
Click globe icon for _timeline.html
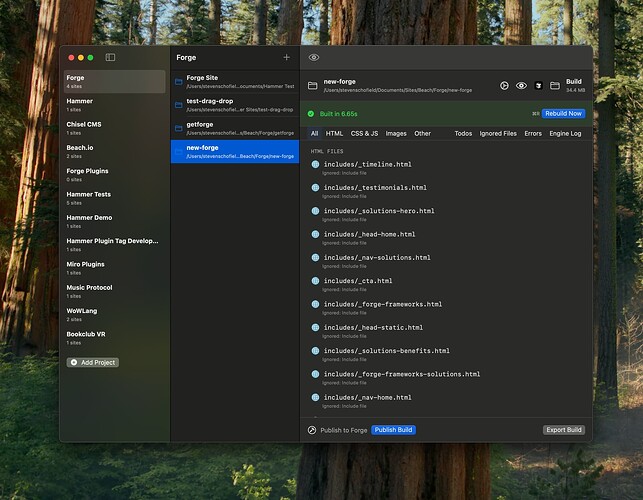pos(315,164)
